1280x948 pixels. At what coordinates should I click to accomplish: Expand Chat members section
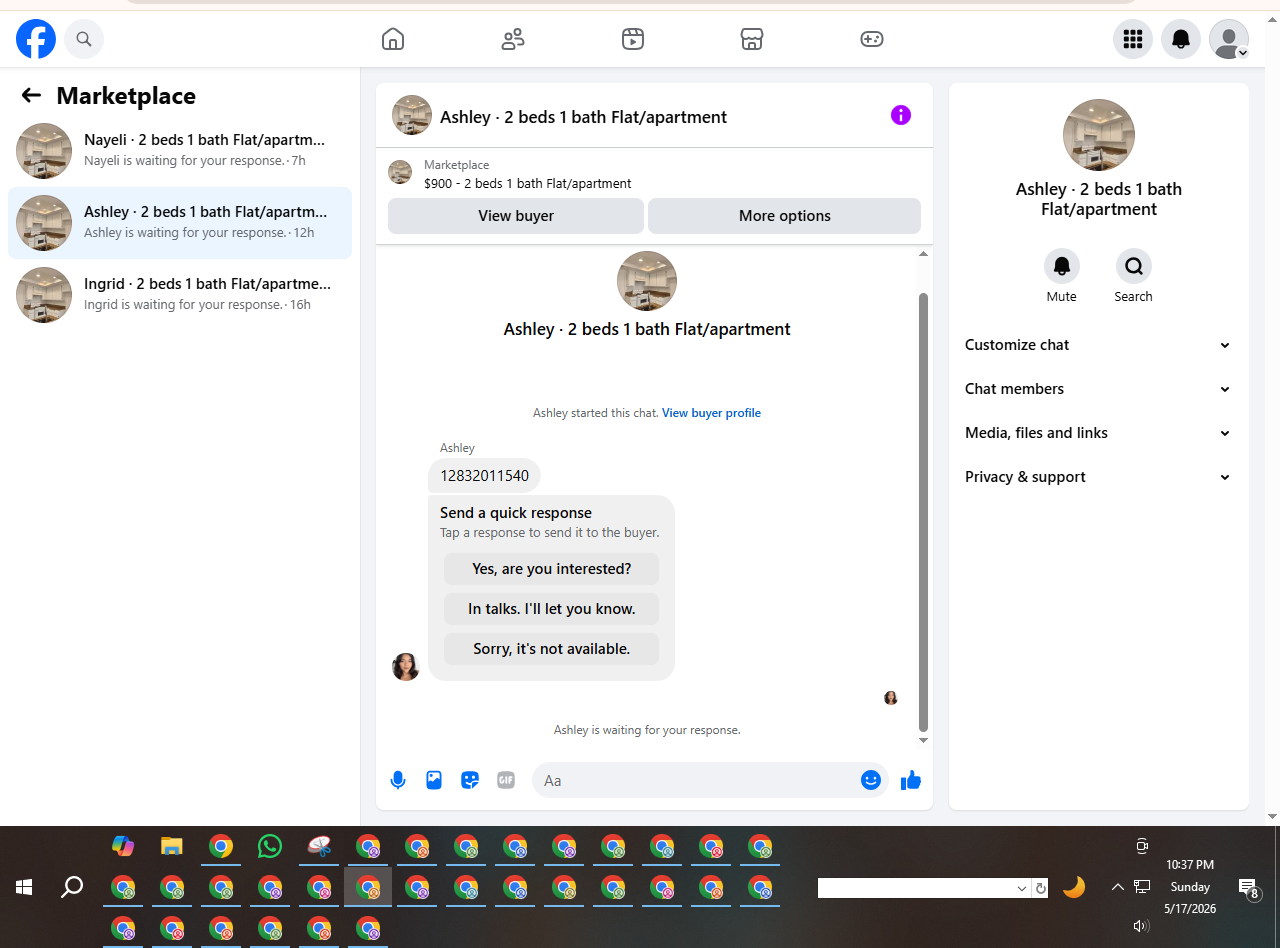click(1098, 389)
